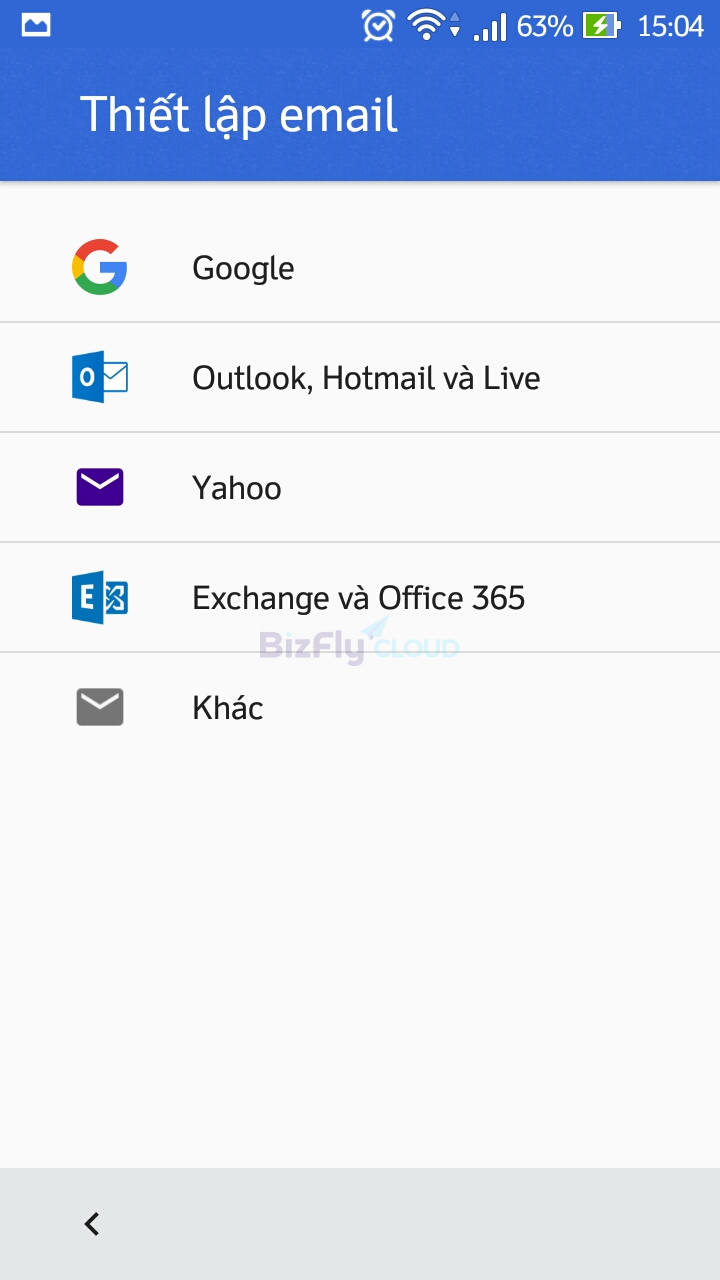Select Google as email provider

(x=360, y=267)
